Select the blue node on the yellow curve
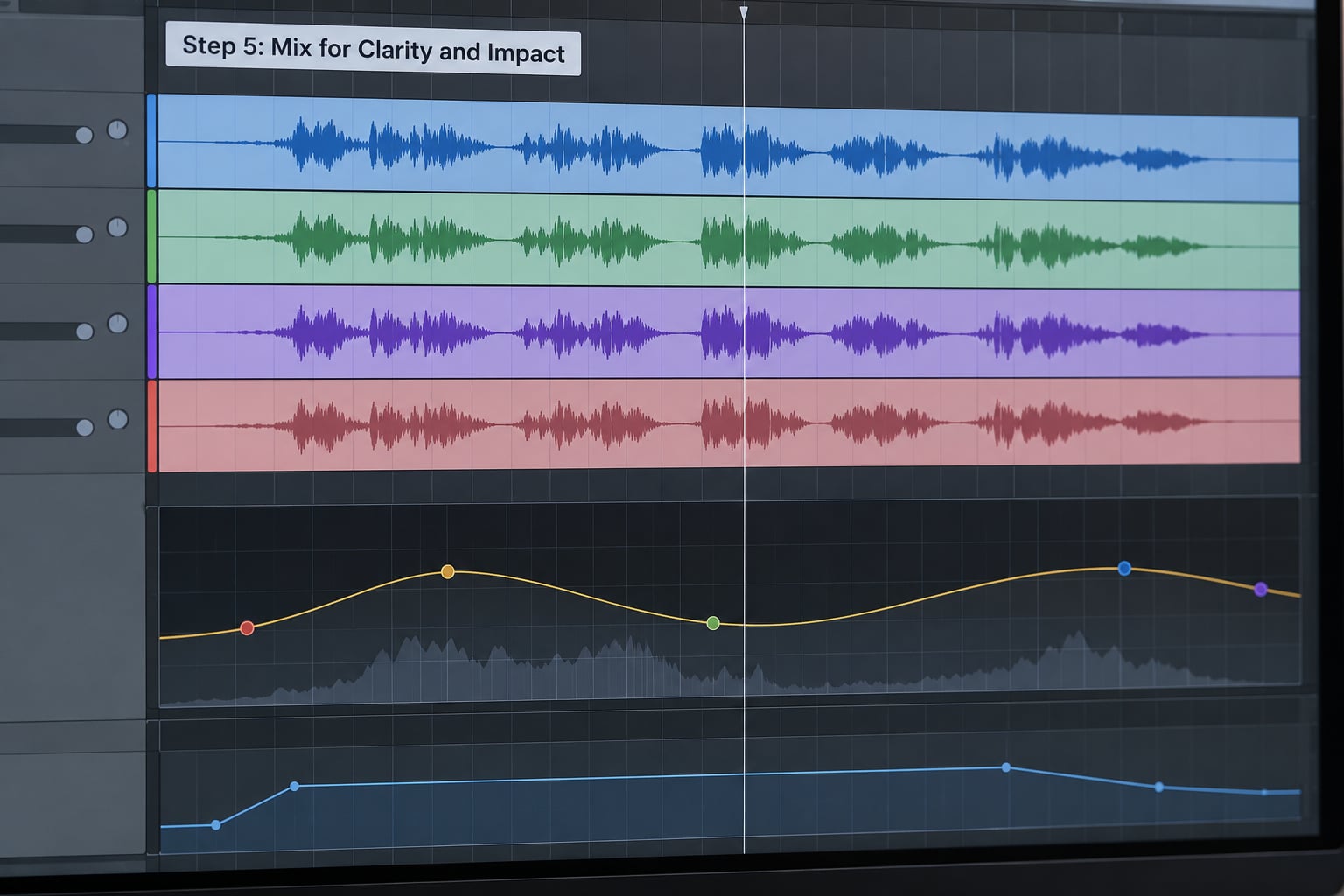Viewport: 1344px width, 896px height. click(1124, 569)
